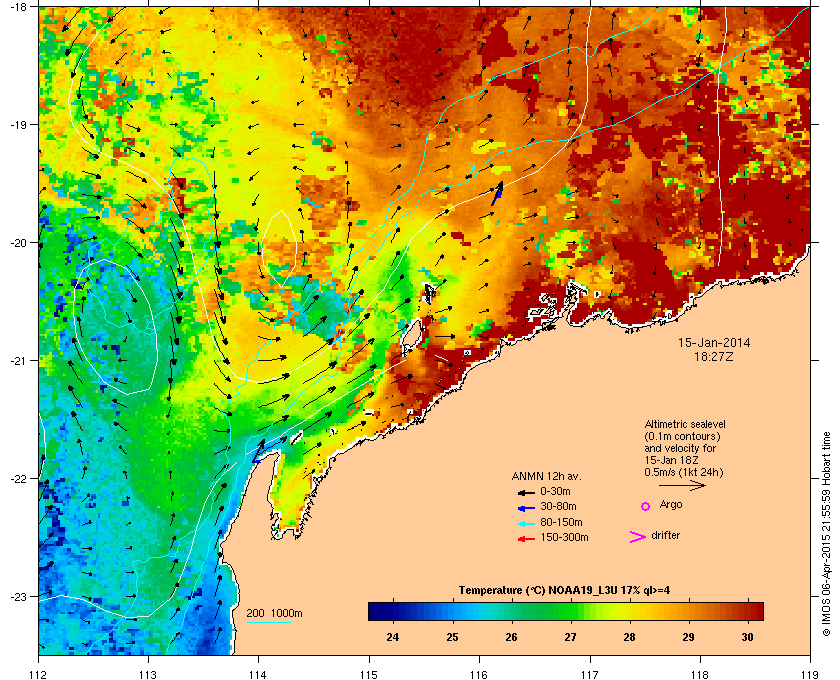Click the 'Altimetric sealevel' text
This screenshot has height=680, width=840.
[x=685, y=424]
